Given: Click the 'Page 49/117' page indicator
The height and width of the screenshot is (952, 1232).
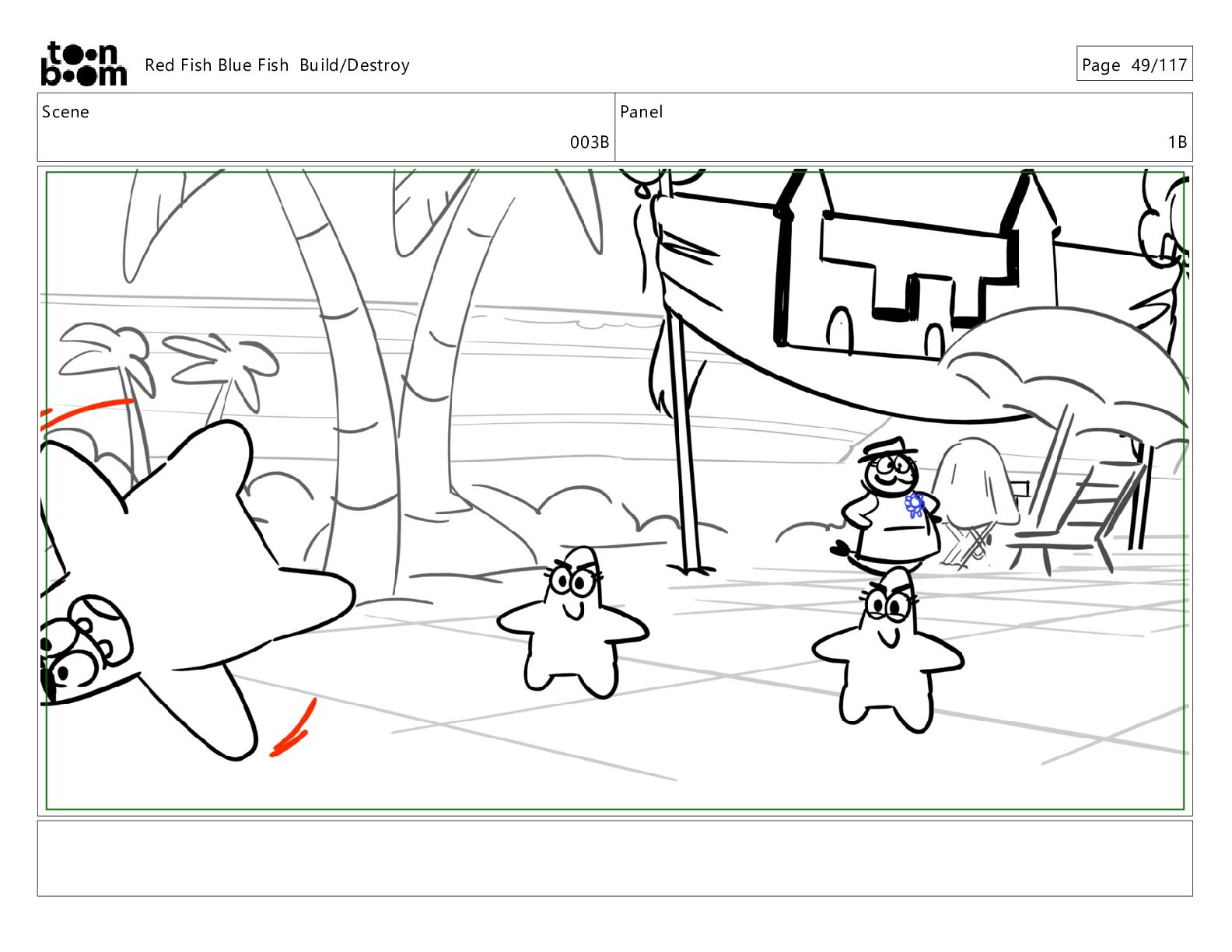Looking at the screenshot, I should [1134, 65].
